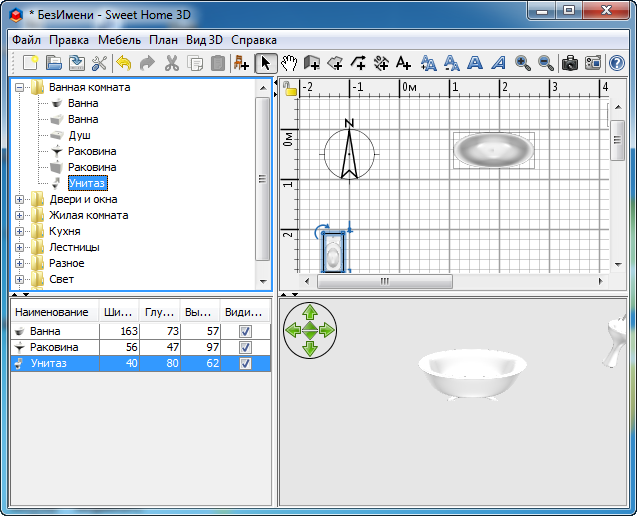
Task: Click the zoom in magnifier icon
Action: click(x=522, y=63)
